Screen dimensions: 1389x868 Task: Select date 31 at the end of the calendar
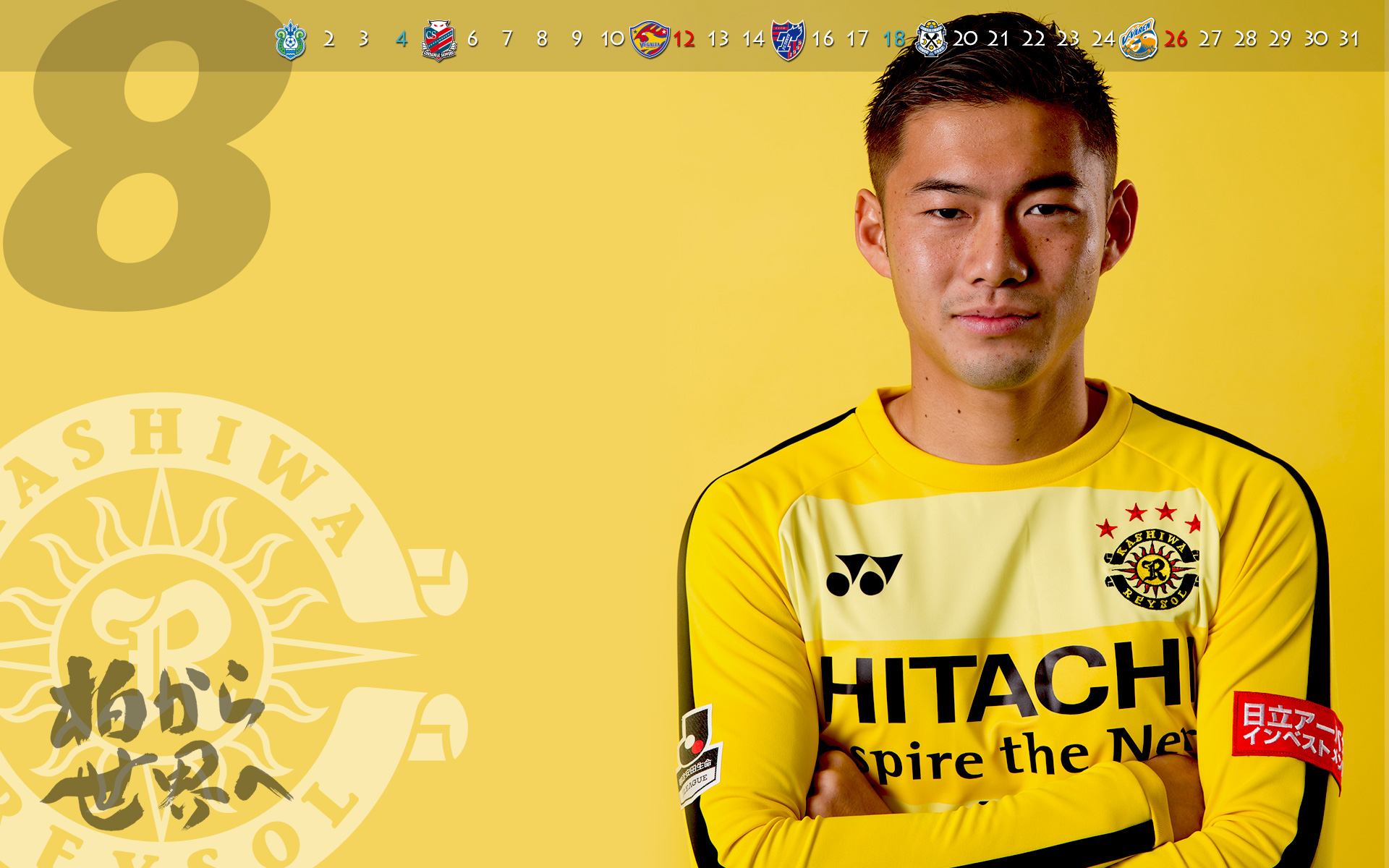1348,39
